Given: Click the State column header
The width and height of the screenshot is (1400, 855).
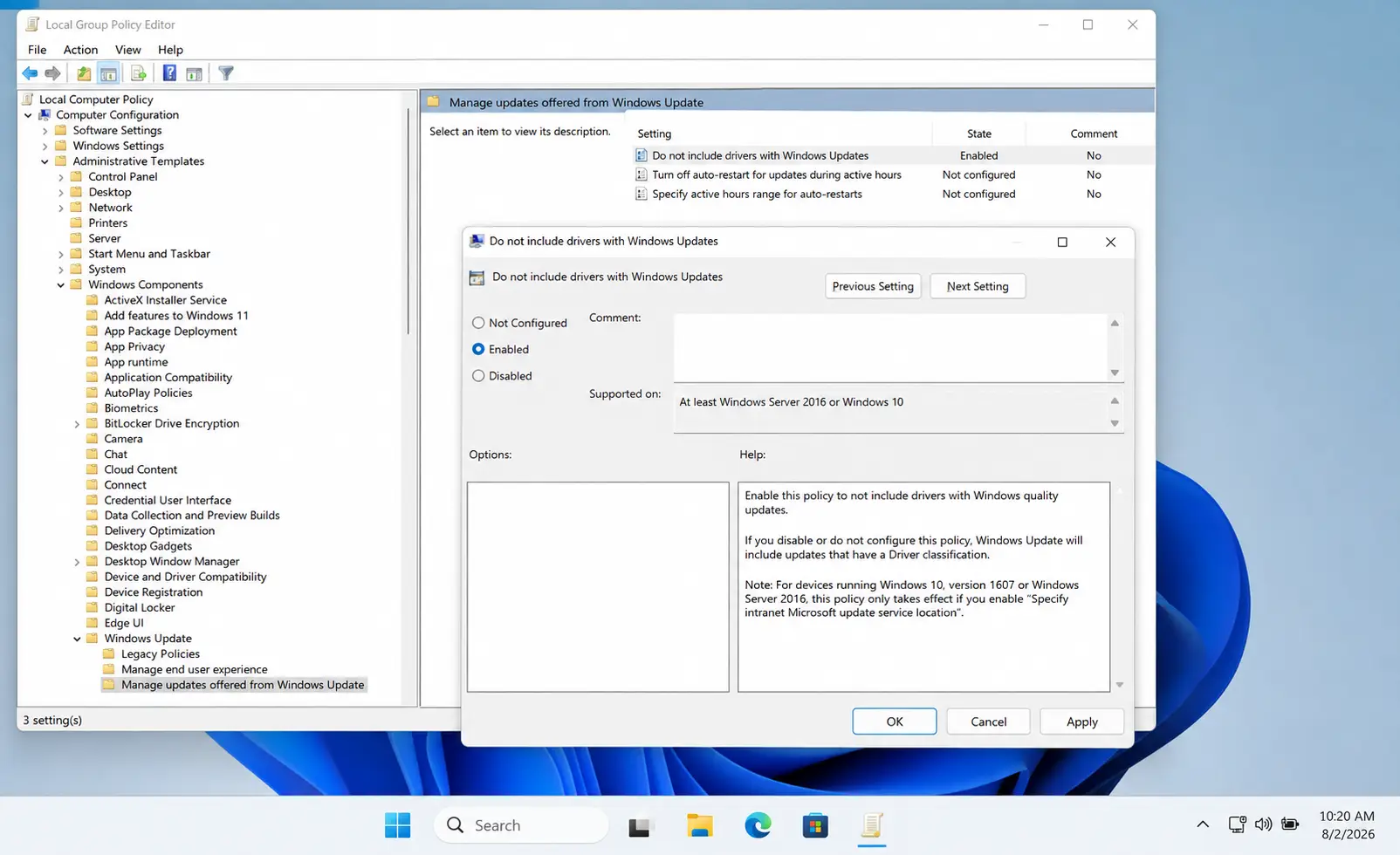Looking at the screenshot, I should (979, 133).
